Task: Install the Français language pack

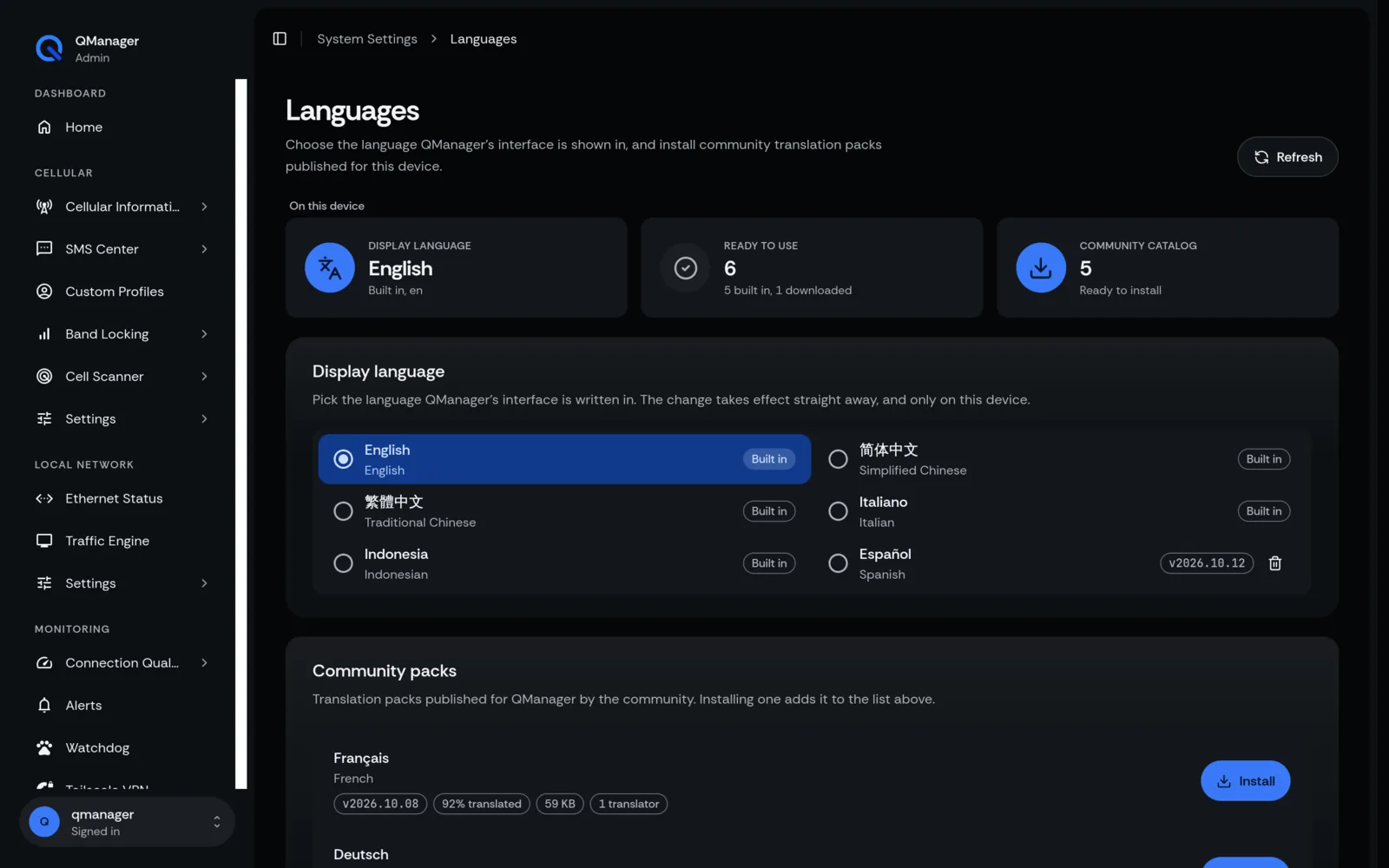Action: 1245,781
